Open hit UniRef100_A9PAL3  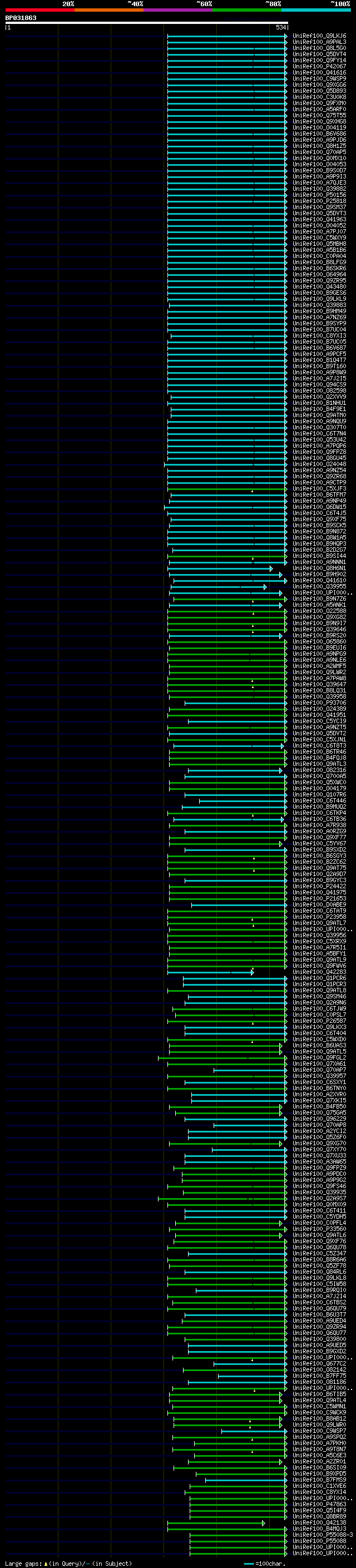[319, 42]
